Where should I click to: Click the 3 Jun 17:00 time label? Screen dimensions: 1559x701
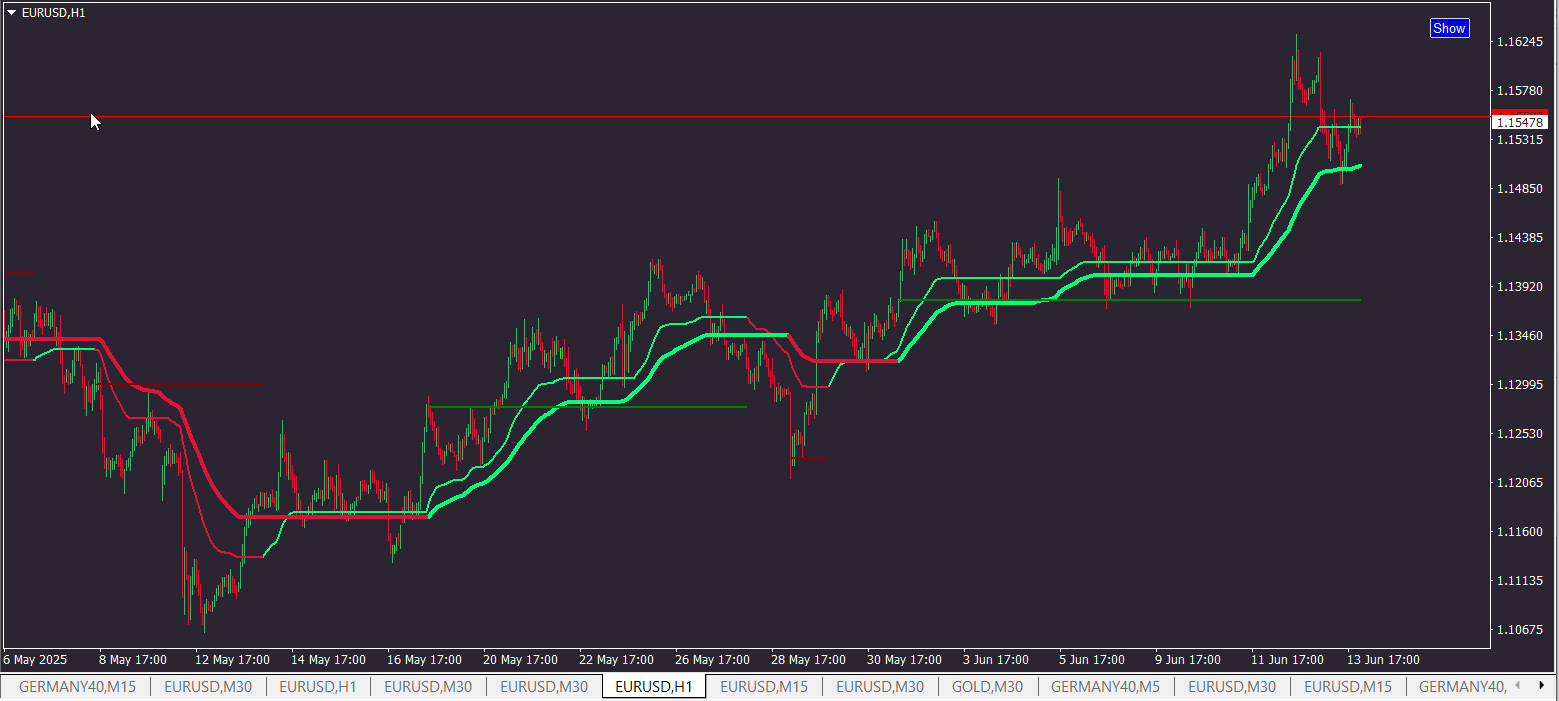coord(996,660)
